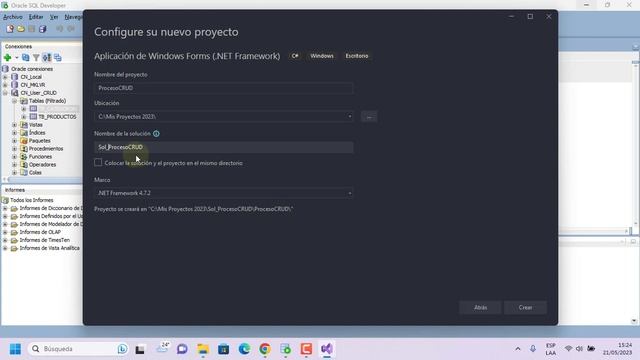Expand the CN_MKLVR connection
This screenshot has height=360, width=640.
pos(5,85)
